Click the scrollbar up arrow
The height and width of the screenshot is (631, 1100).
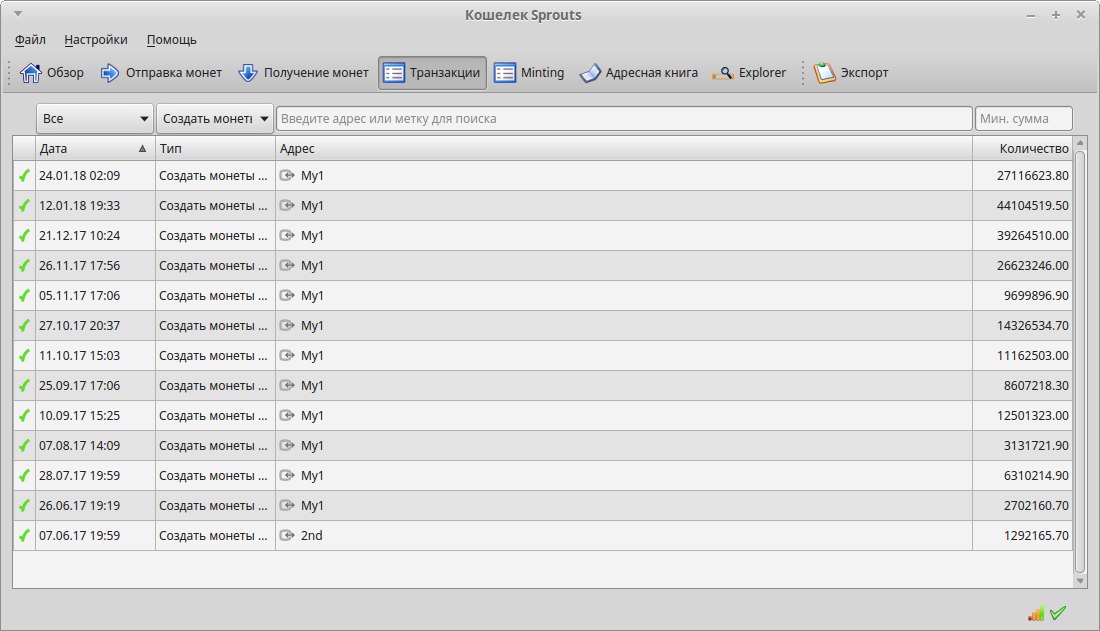tap(1080, 142)
